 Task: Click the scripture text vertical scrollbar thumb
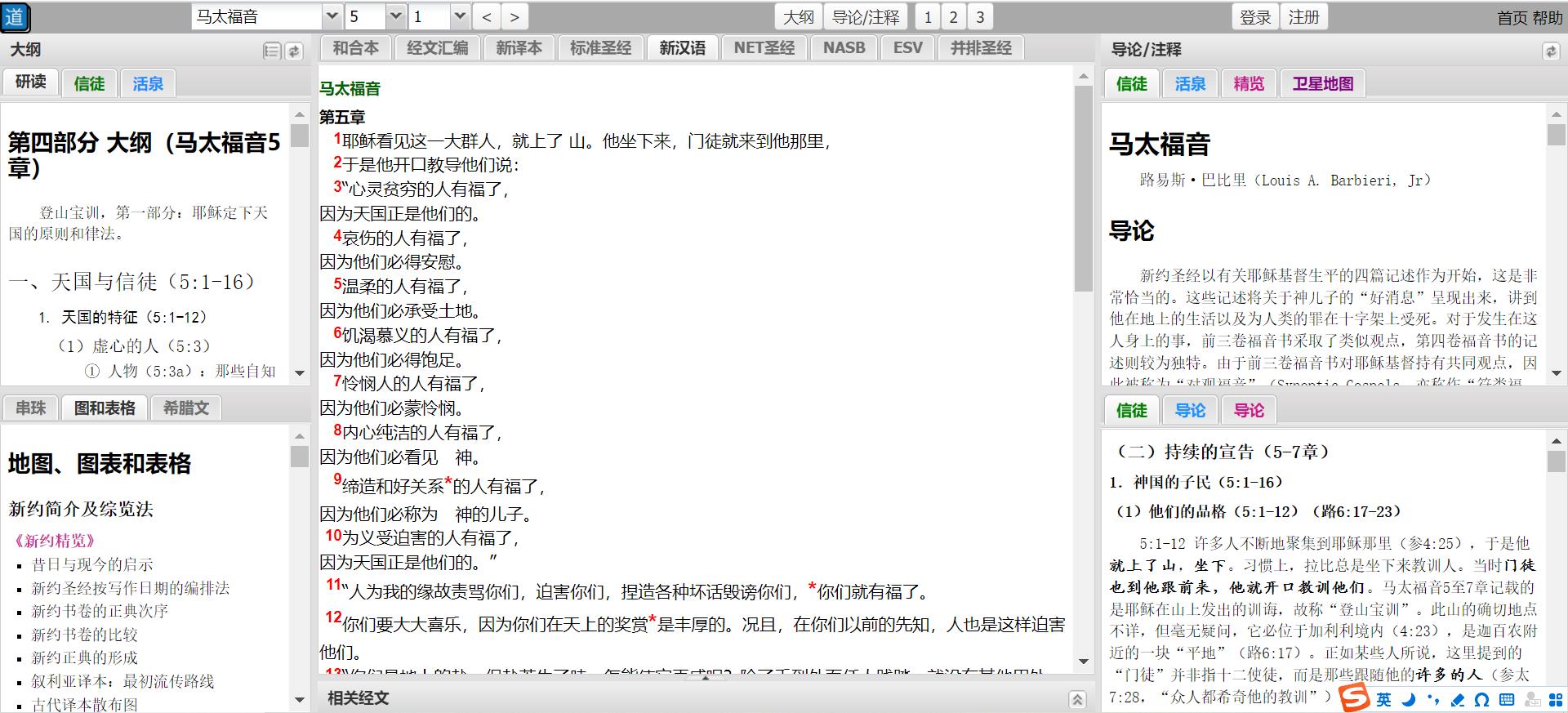(x=1083, y=188)
